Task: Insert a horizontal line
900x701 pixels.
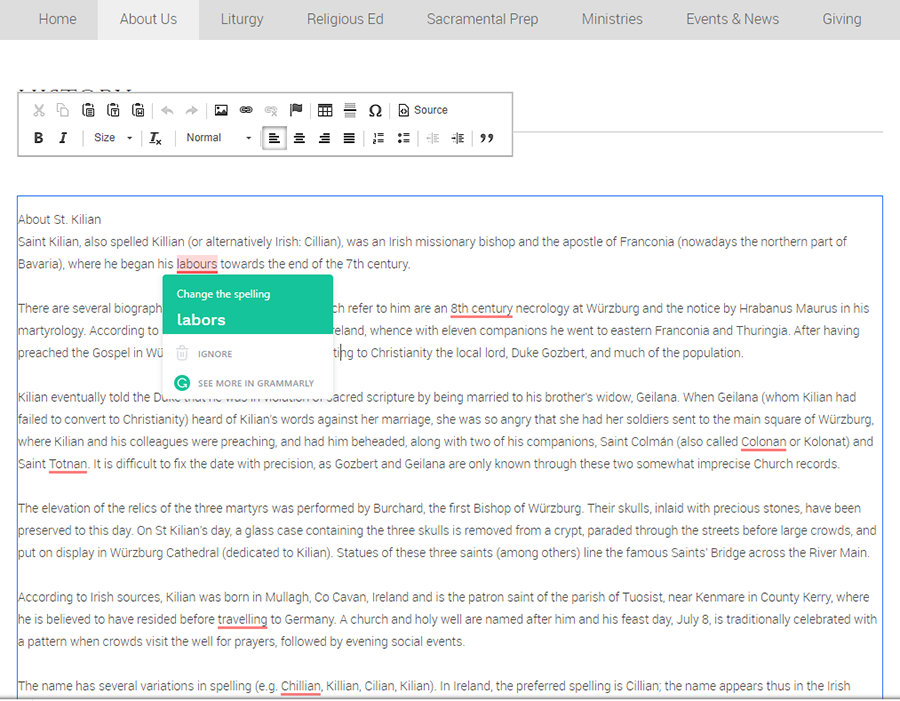Action: [349, 110]
